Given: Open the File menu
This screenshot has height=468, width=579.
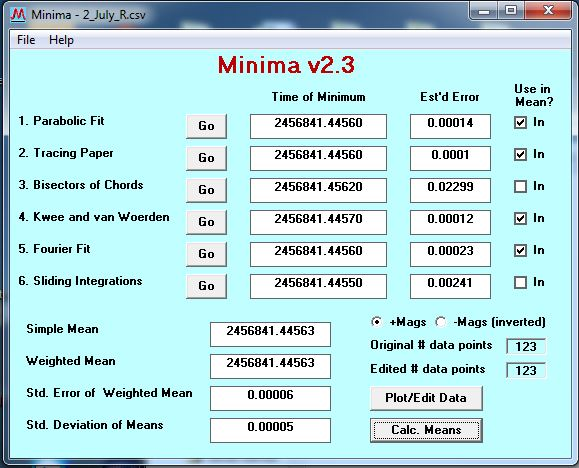Looking at the screenshot, I should click(26, 40).
